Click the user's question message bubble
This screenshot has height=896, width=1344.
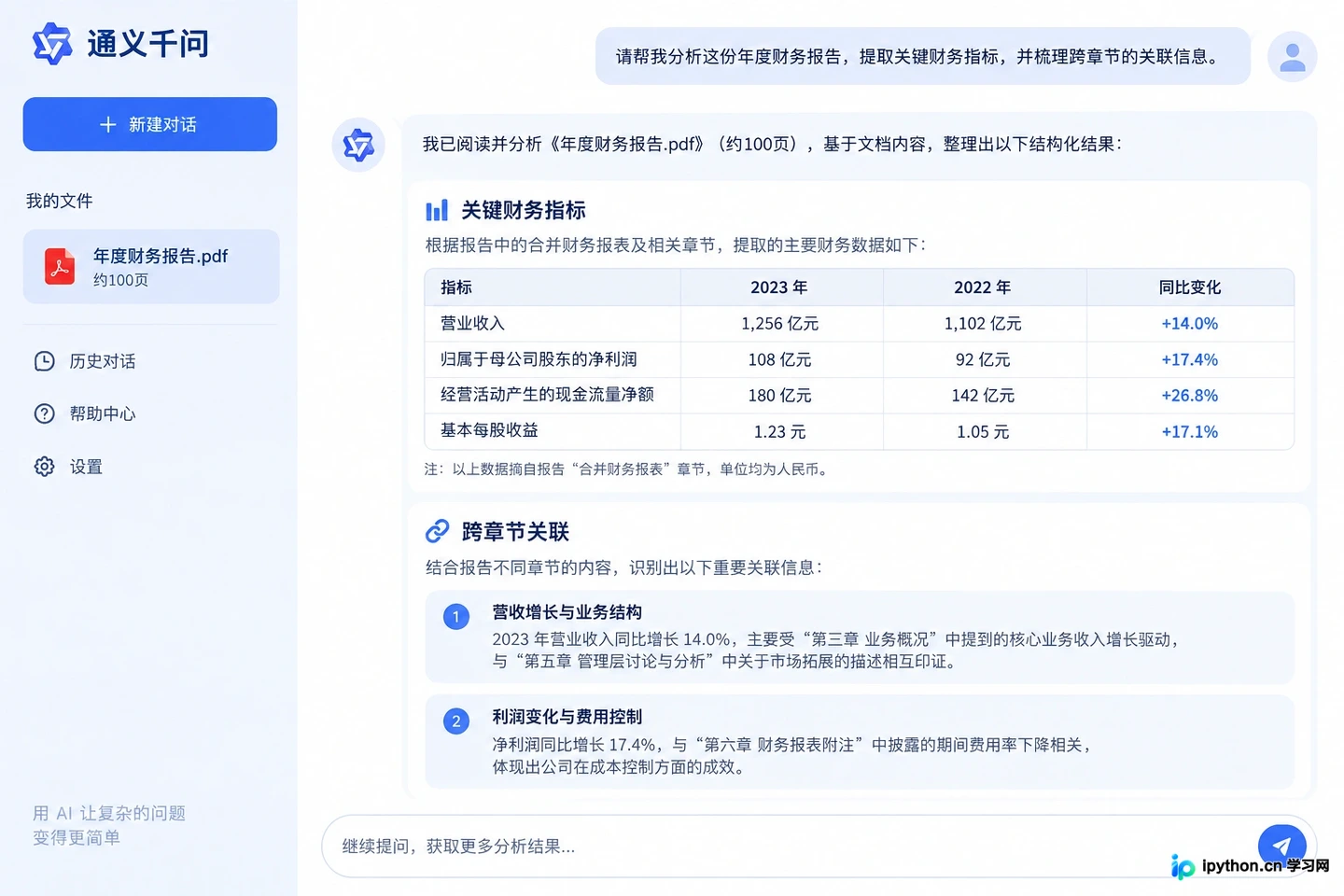[x=923, y=56]
